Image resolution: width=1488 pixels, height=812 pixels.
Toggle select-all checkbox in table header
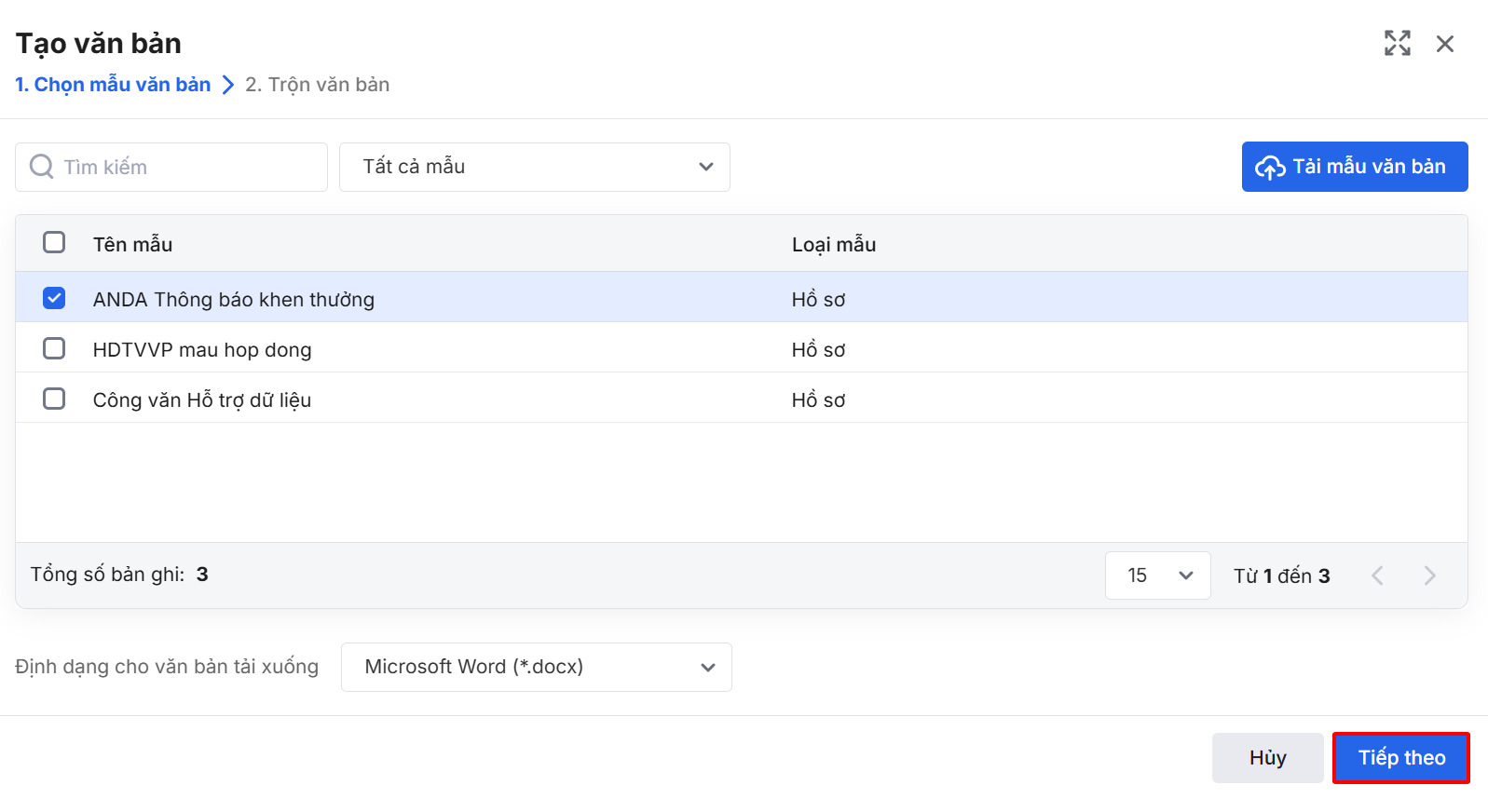pos(54,243)
